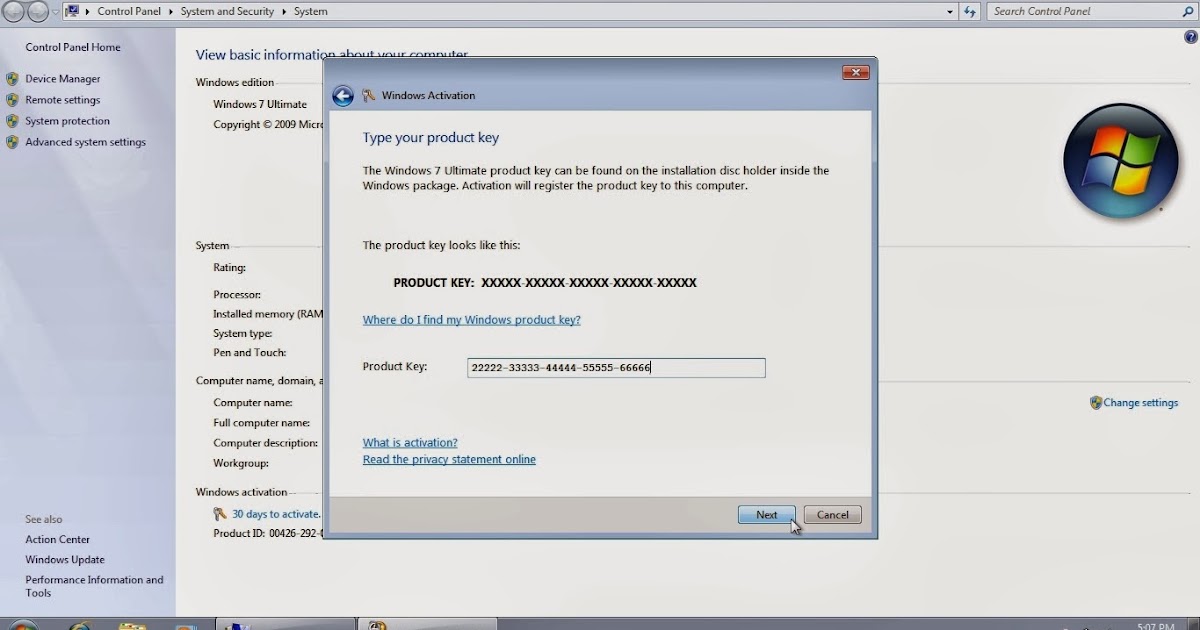The height and width of the screenshot is (630, 1200).
Task: Click the shield icon beside Change settings
Action: pyautogui.click(x=1096, y=403)
